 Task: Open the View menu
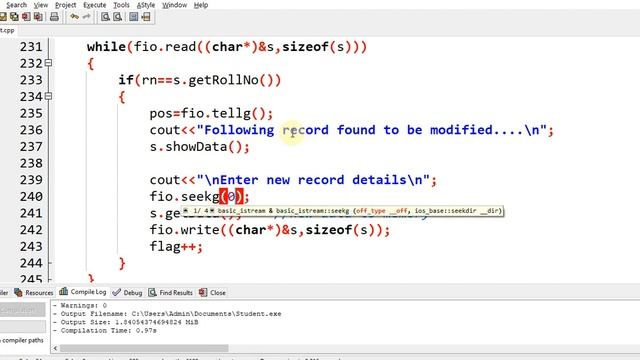coord(40,5)
